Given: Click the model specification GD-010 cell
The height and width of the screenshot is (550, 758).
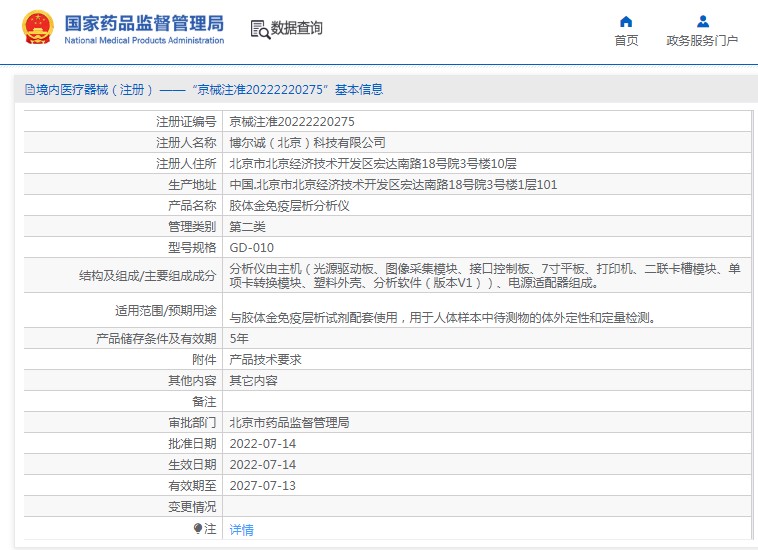Looking at the screenshot, I should (251, 247).
